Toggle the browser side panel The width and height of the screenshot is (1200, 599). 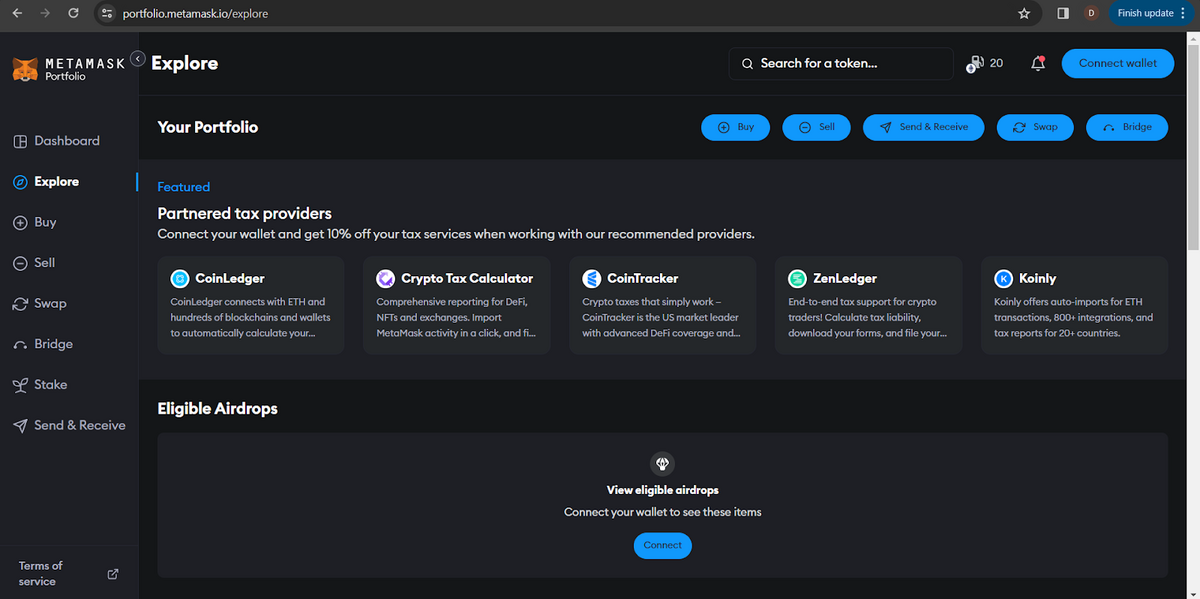[x=1063, y=13]
